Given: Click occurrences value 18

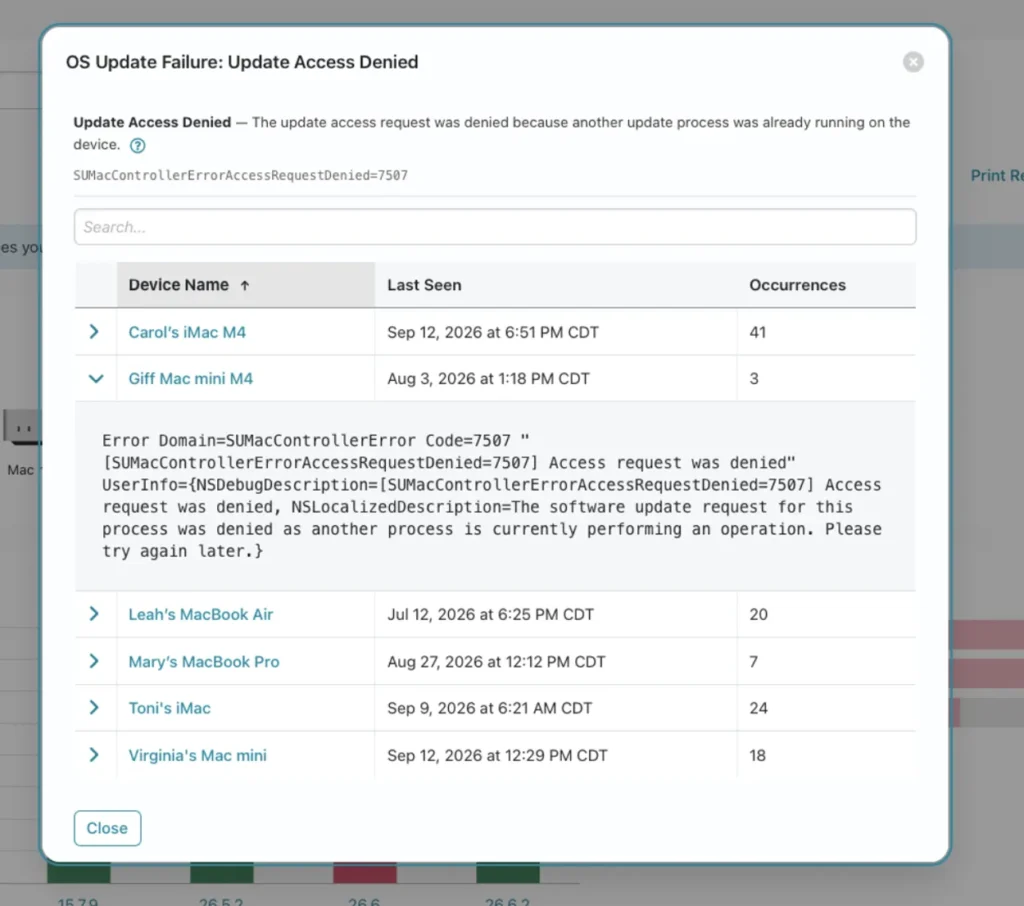Looking at the screenshot, I should 758,756.
